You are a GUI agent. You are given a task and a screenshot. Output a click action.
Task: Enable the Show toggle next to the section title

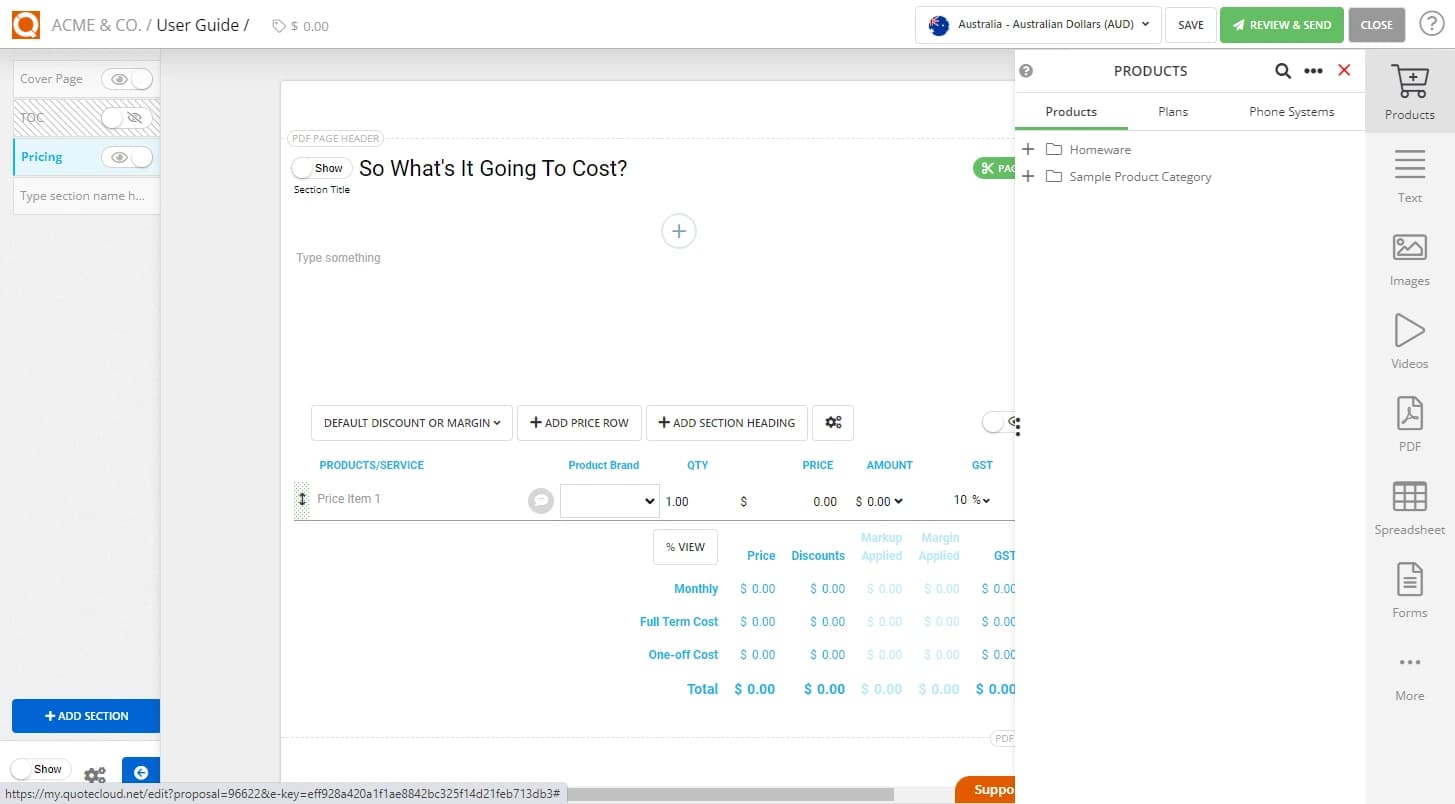click(319, 168)
